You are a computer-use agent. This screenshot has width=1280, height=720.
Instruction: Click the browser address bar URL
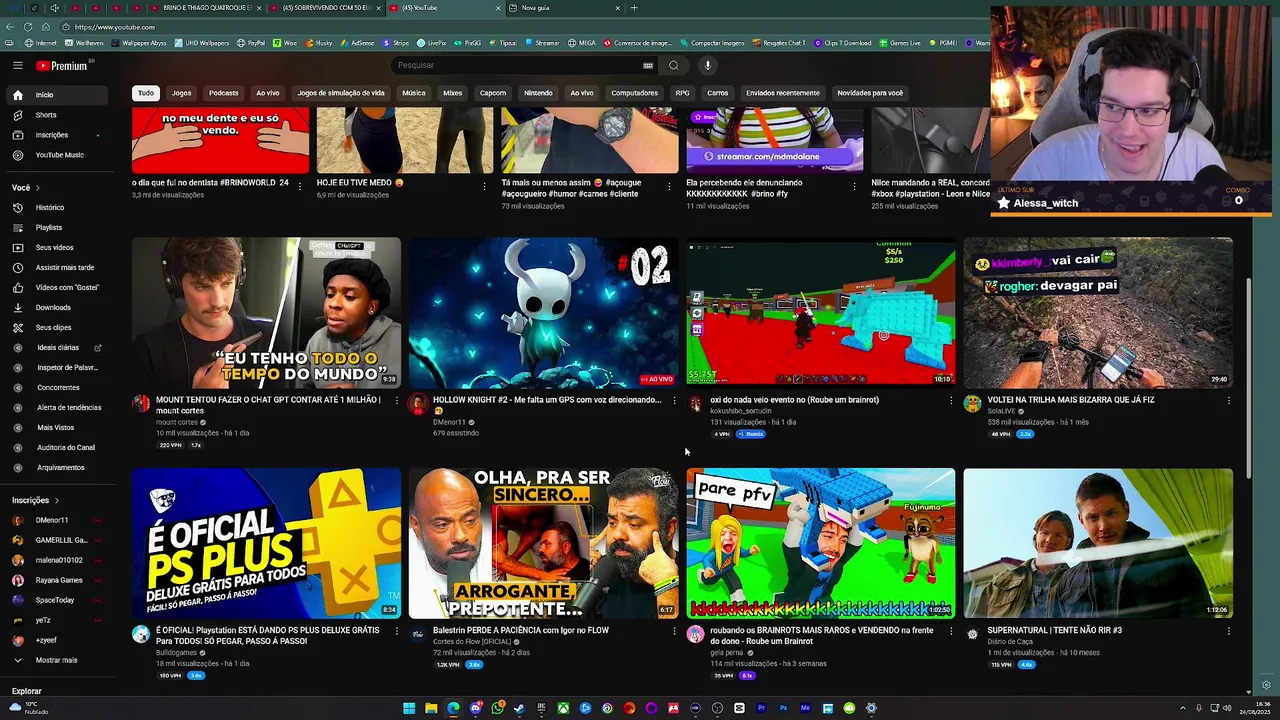[114, 27]
